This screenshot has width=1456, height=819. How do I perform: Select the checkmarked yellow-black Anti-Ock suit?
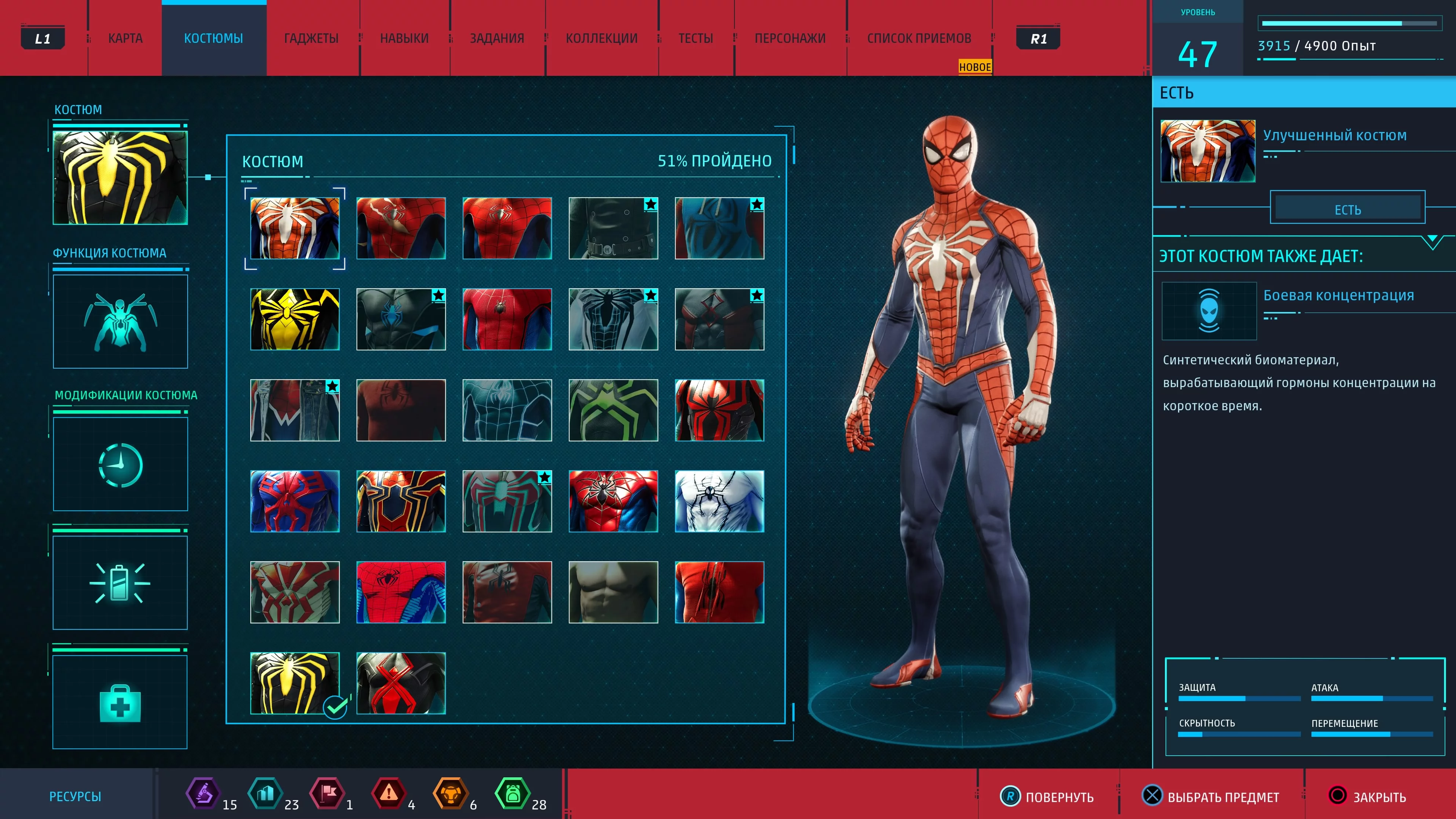(x=295, y=683)
